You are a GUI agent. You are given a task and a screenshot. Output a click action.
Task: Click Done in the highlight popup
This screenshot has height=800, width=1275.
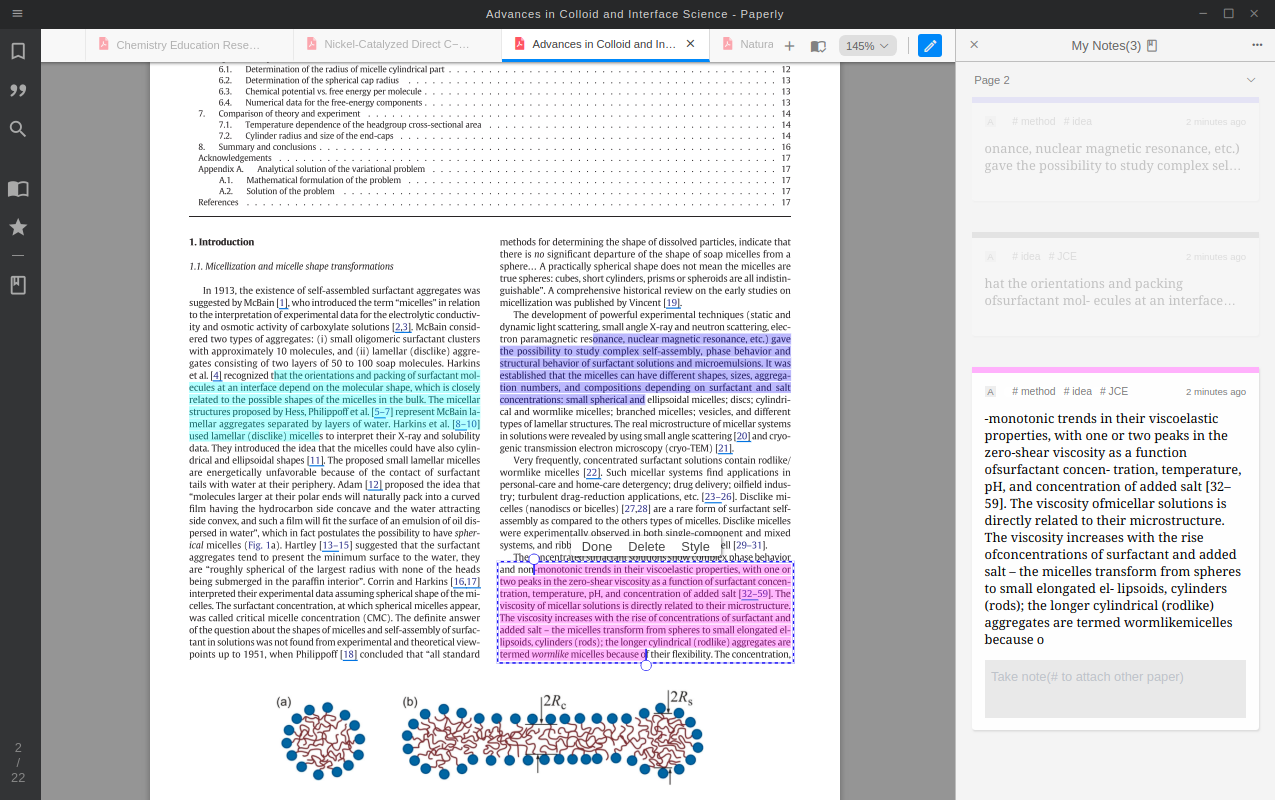(597, 547)
